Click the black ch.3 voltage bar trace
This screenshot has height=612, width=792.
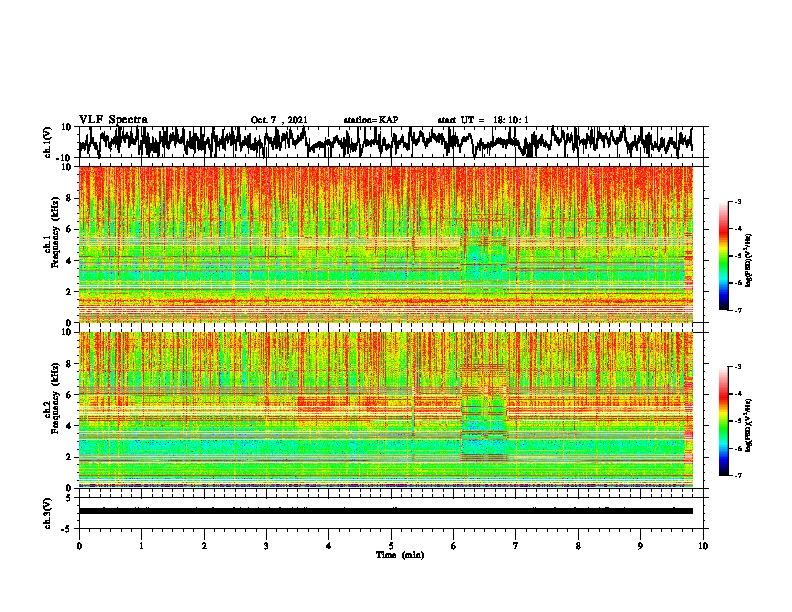(x=386, y=511)
